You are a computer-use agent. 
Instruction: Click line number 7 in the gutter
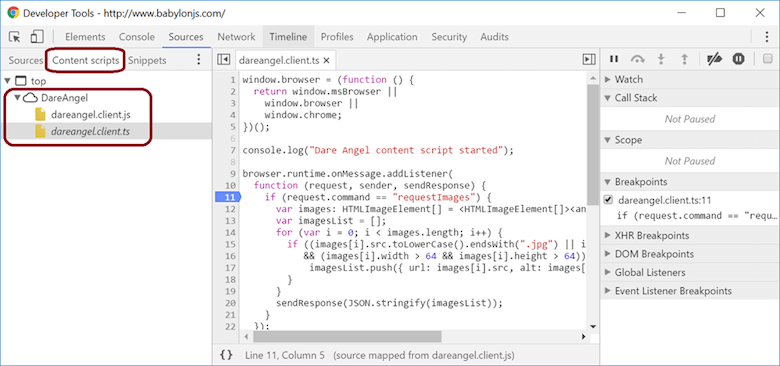[x=233, y=150]
